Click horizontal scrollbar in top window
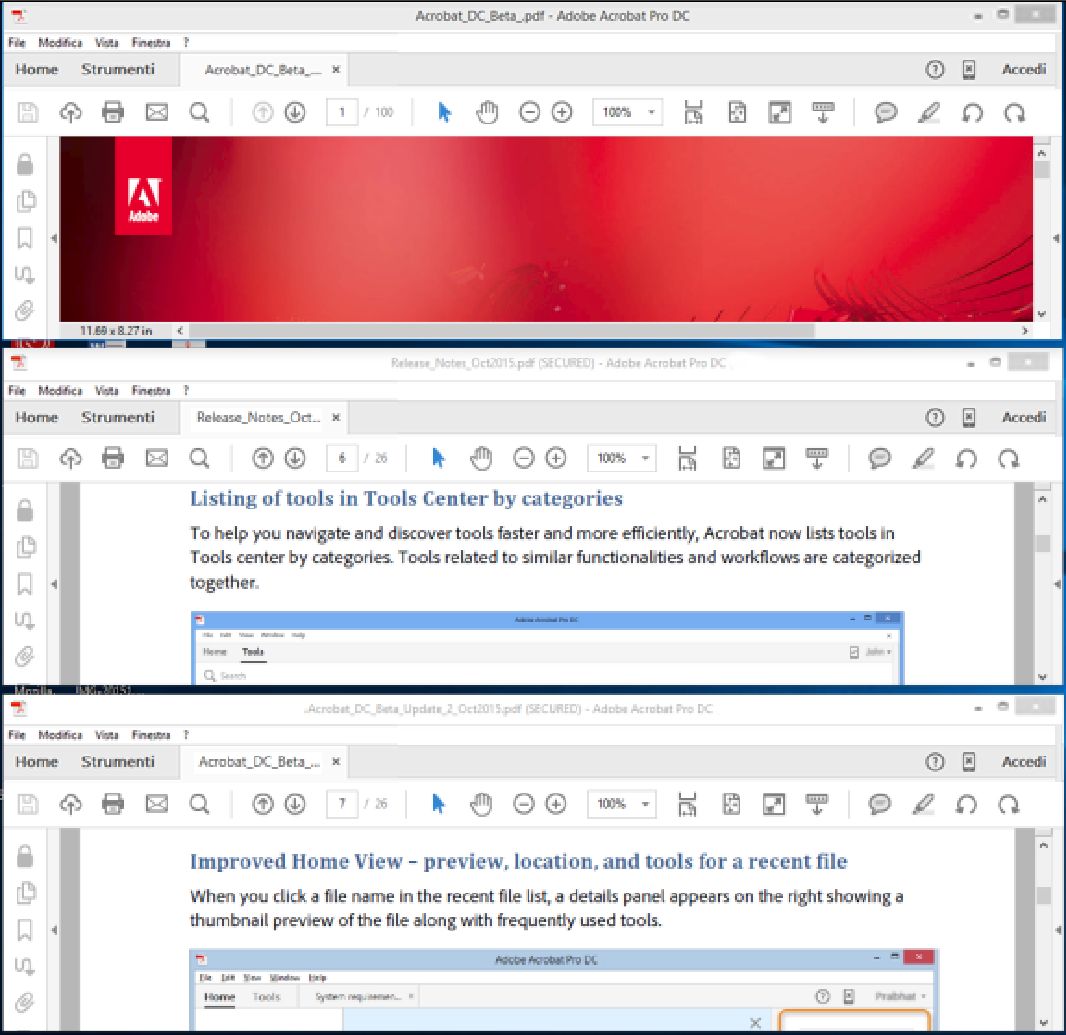This screenshot has width=1066, height=1035. tap(502, 330)
